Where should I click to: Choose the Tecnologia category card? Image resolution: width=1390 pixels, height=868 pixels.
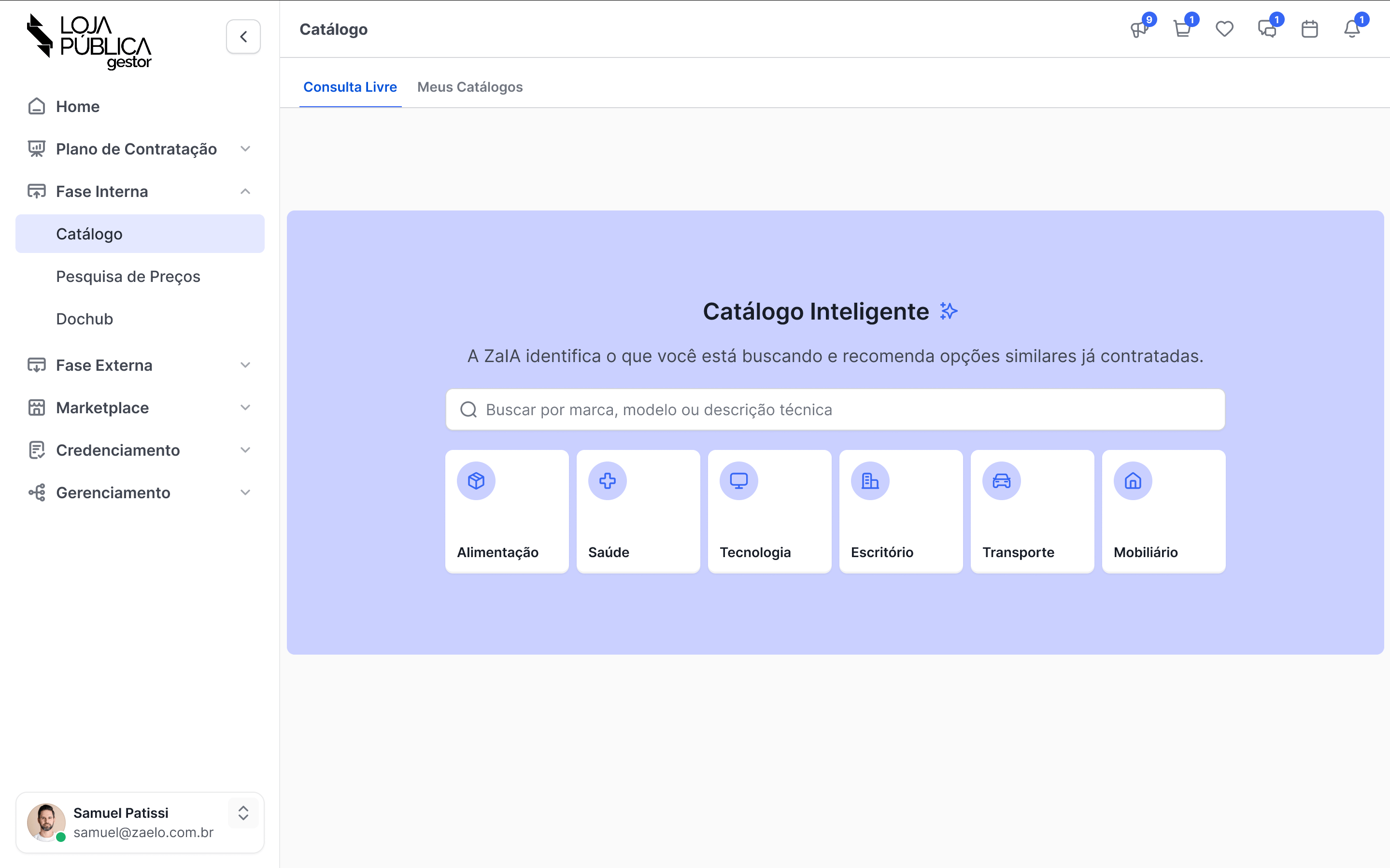tap(769, 511)
